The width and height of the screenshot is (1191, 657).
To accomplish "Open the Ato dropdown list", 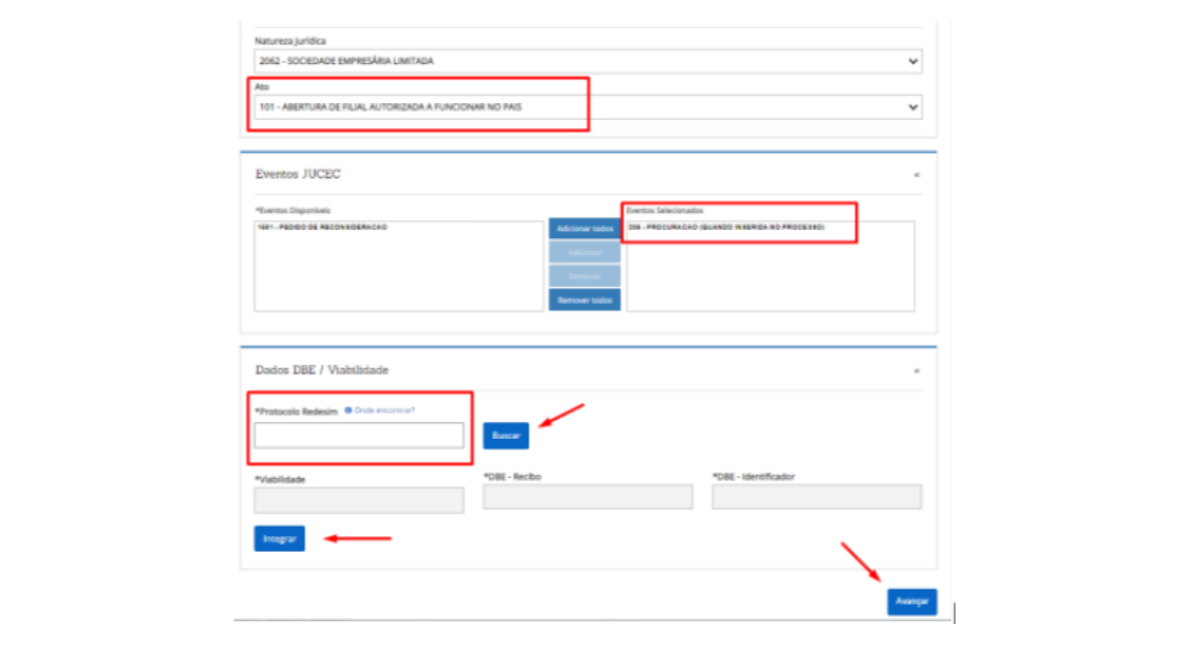I will pos(586,107).
